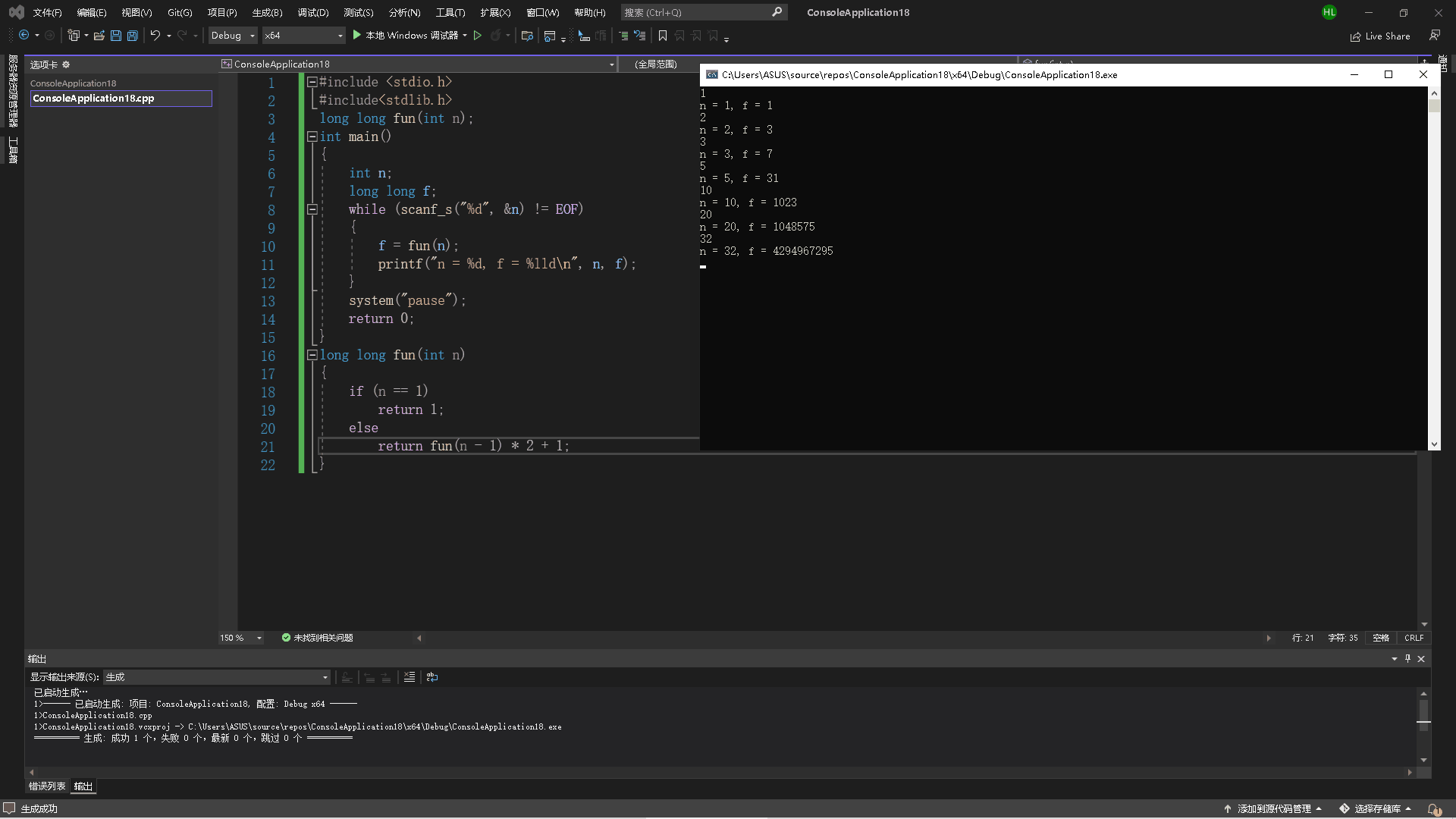Toggle bookmark on current line
The width and height of the screenshot is (1456, 819).
[663, 36]
